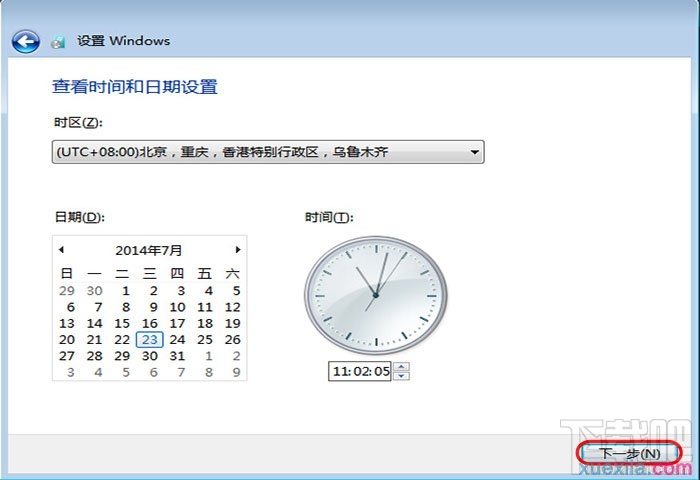Click the 2014年7月 month header
The image size is (700, 480).
pos(149,250)
